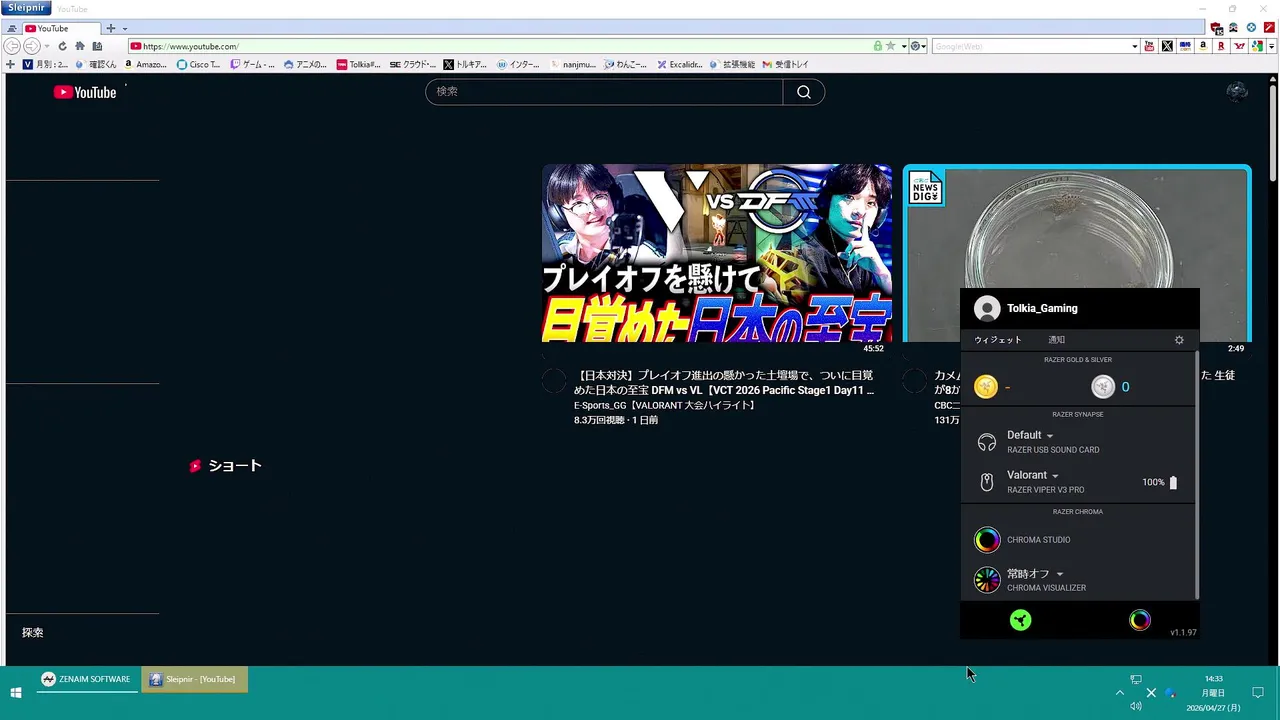
Task: Open the Google search box history dropdown
Action: coord(1135,46)
